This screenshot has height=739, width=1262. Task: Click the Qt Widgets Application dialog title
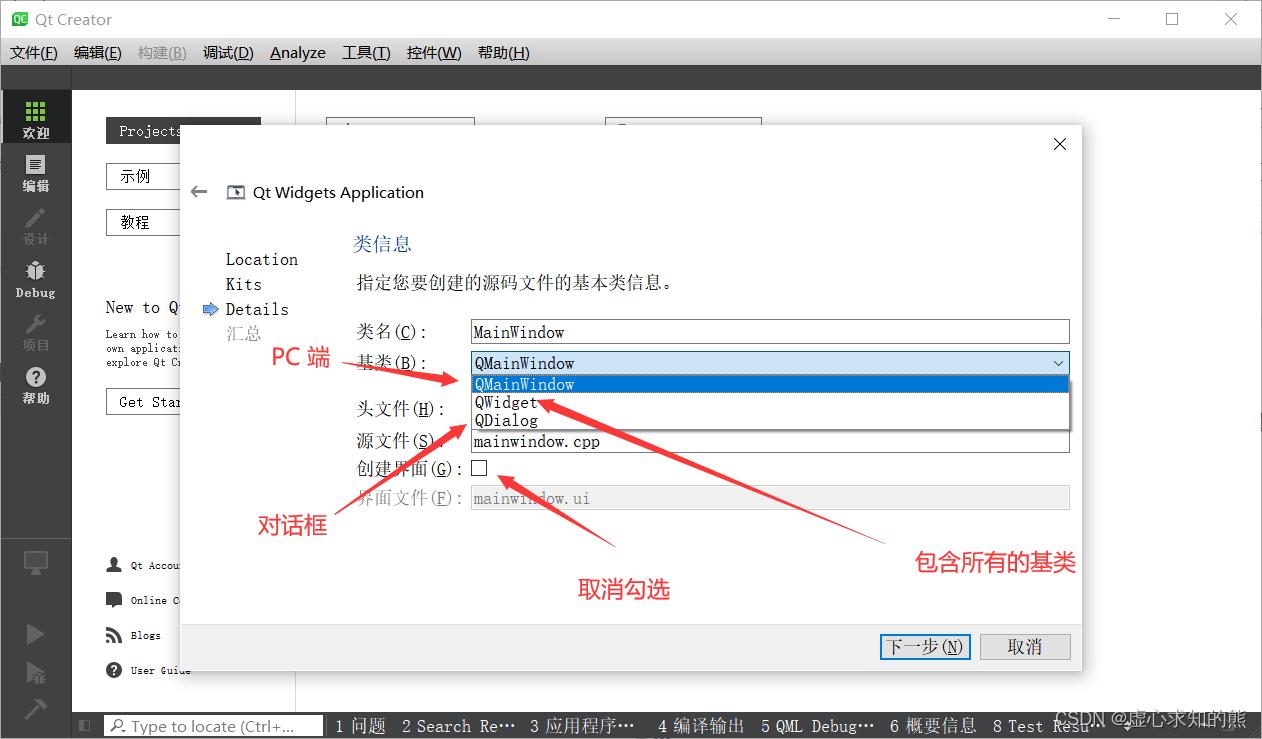coord(338,192)
